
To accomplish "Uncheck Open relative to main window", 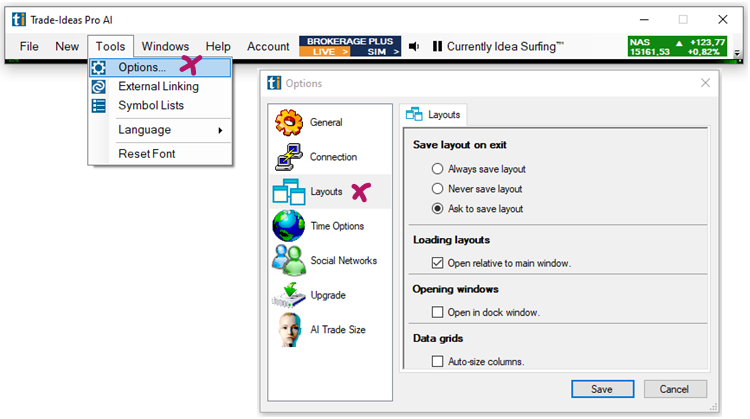I will (437, 263).
